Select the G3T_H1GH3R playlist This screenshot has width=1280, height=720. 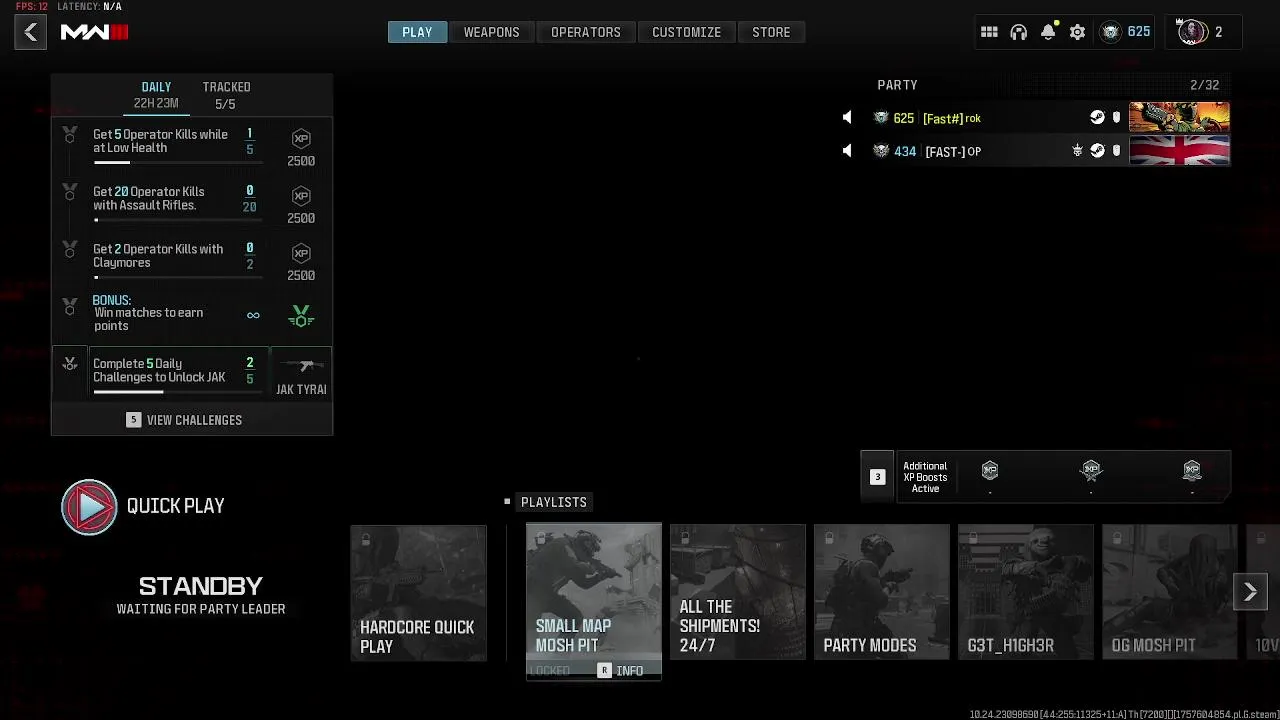(1026, 592)
